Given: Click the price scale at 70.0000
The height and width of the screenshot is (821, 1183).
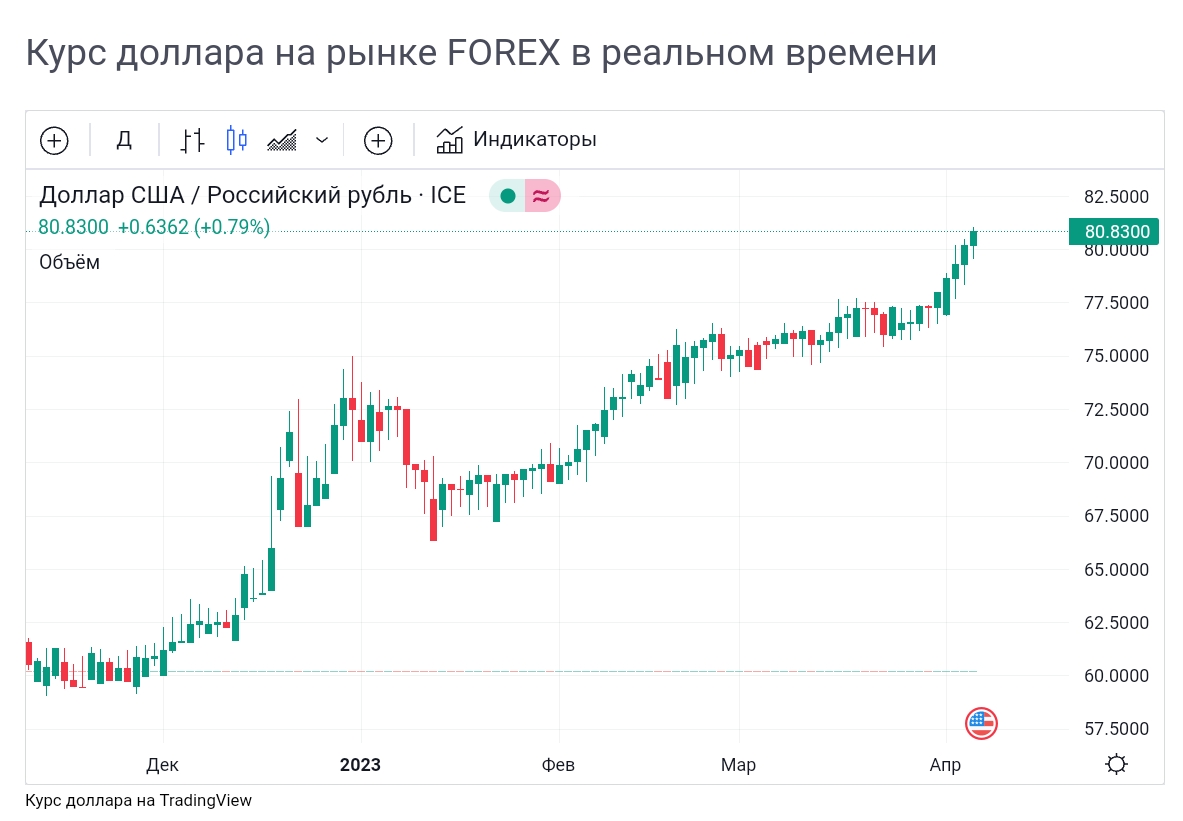Looking at the screenshot, I should pyautogui.click(x=1116, y=463).
